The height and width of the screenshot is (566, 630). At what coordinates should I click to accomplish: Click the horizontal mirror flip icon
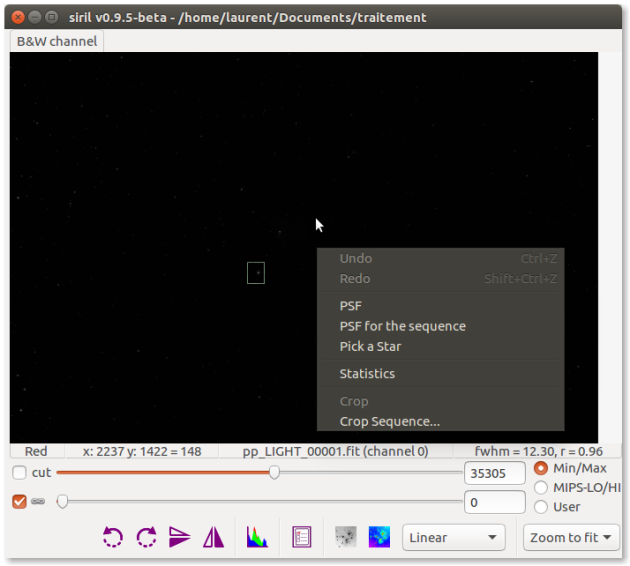pos(213,537)
